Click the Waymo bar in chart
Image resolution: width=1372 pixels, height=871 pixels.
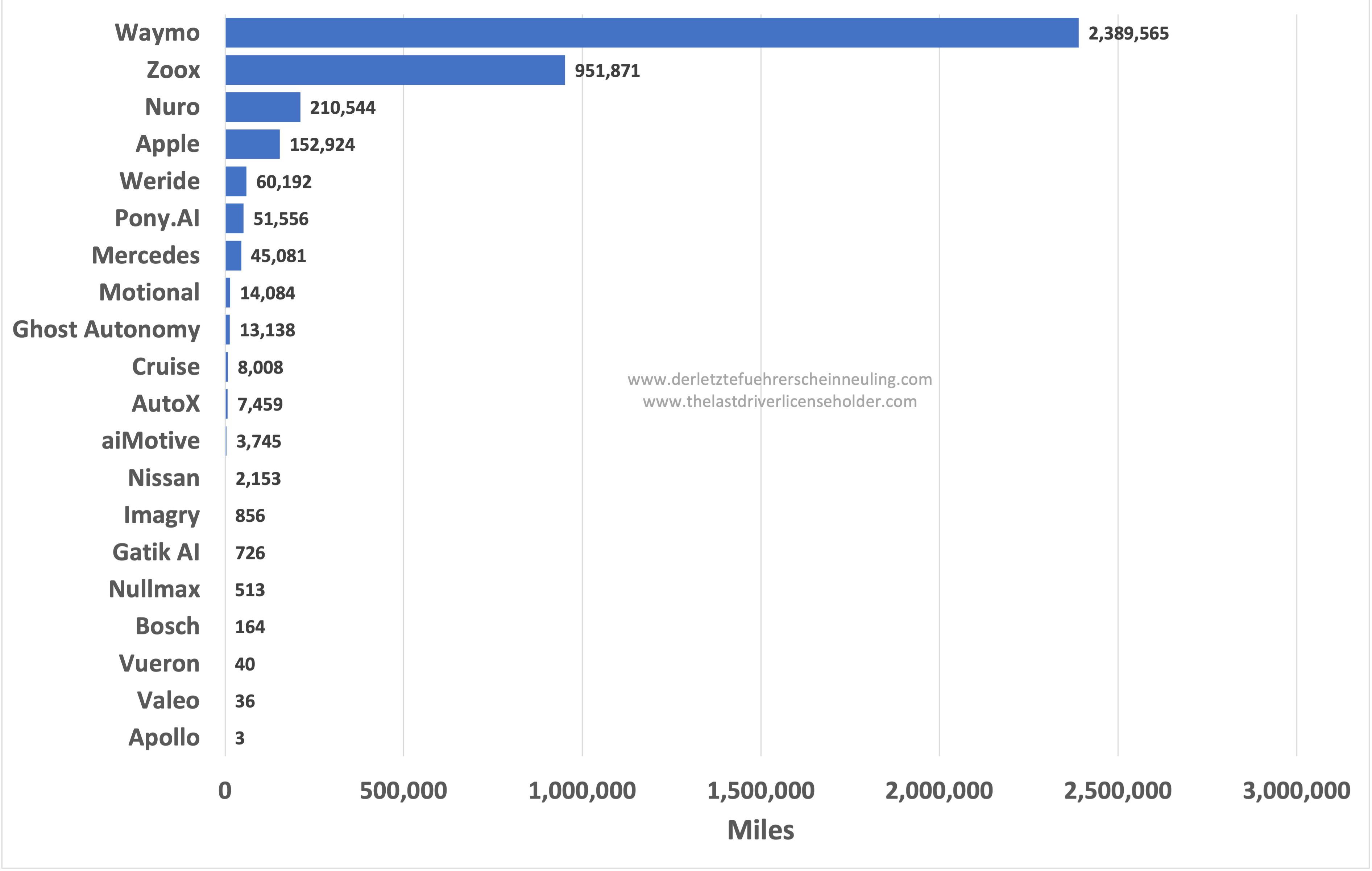[x=651, y=33]
